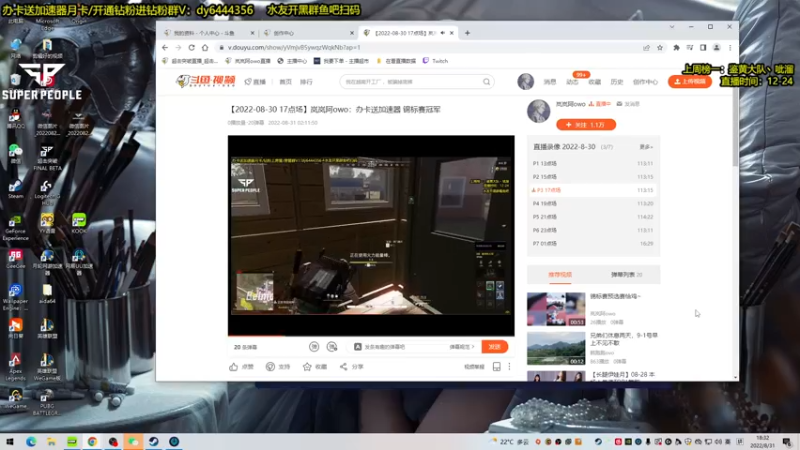The width and height of the screenshot is (800, 450).
Task: Open Steam from the taskbar
Action: pyautogui.click(x=154, y=441)
